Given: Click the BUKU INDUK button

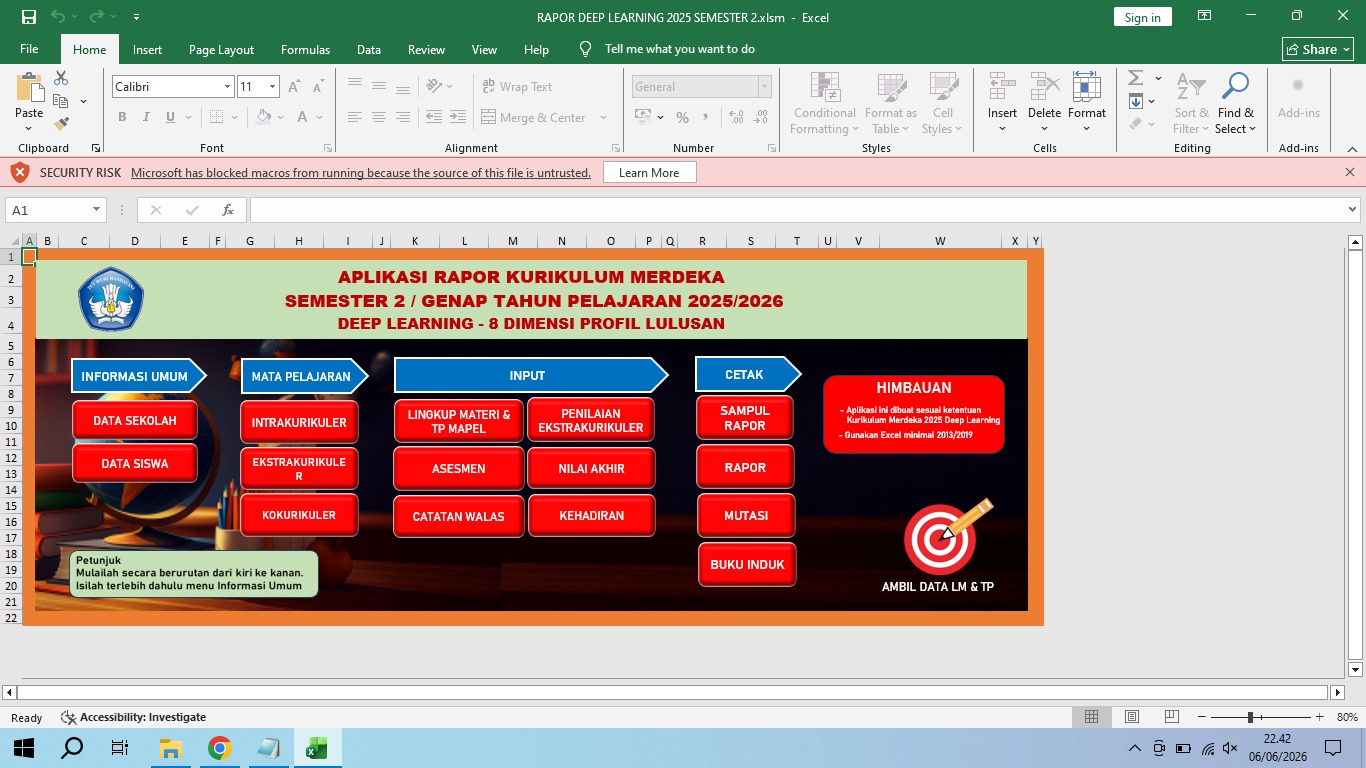Looking at the screenshot, I should tap(747, 565).
